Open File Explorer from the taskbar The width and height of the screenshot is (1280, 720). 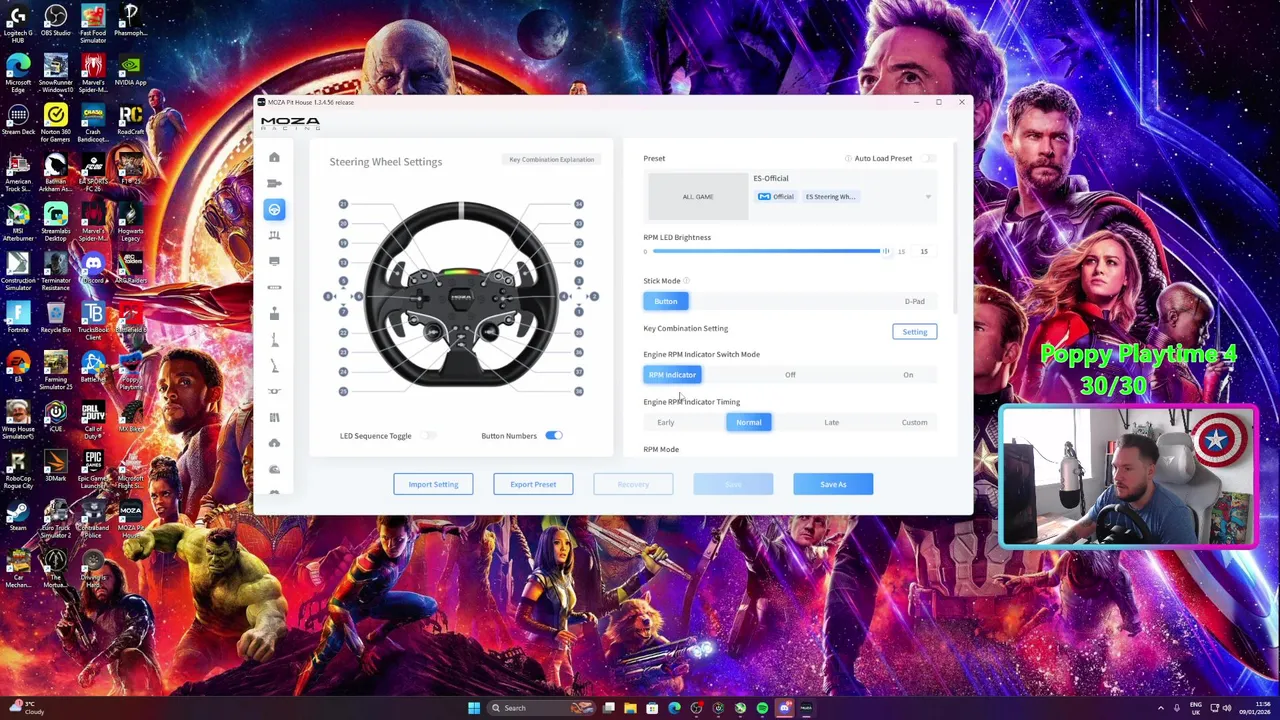pos(630,708)
